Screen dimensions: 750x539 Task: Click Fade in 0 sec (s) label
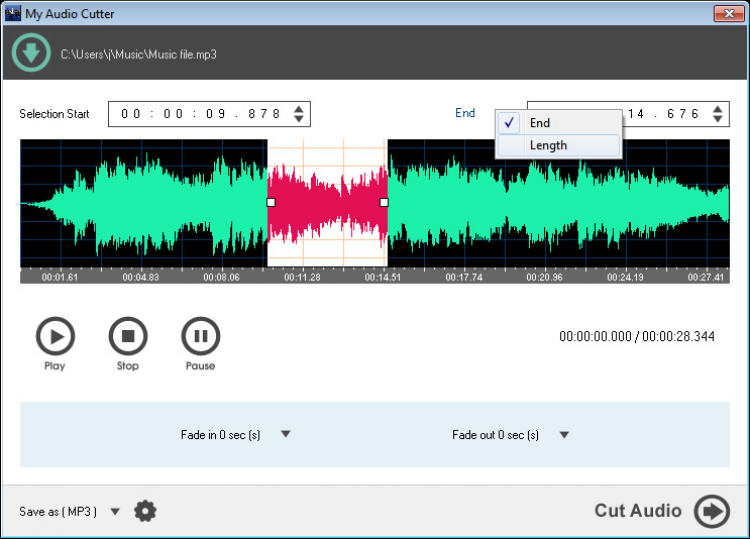(x=221, y=435)
